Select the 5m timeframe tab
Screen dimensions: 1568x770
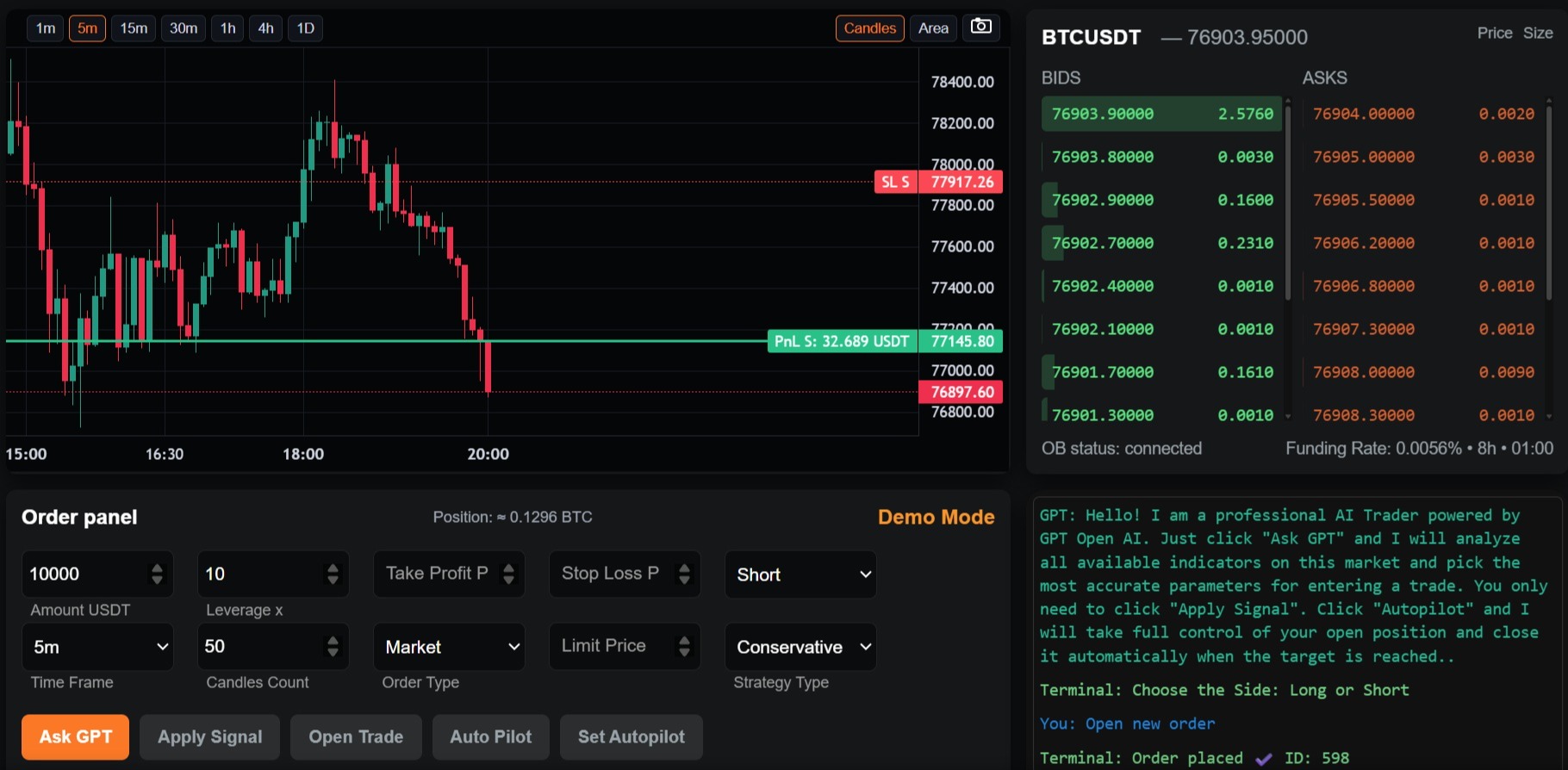coord(87,28)
